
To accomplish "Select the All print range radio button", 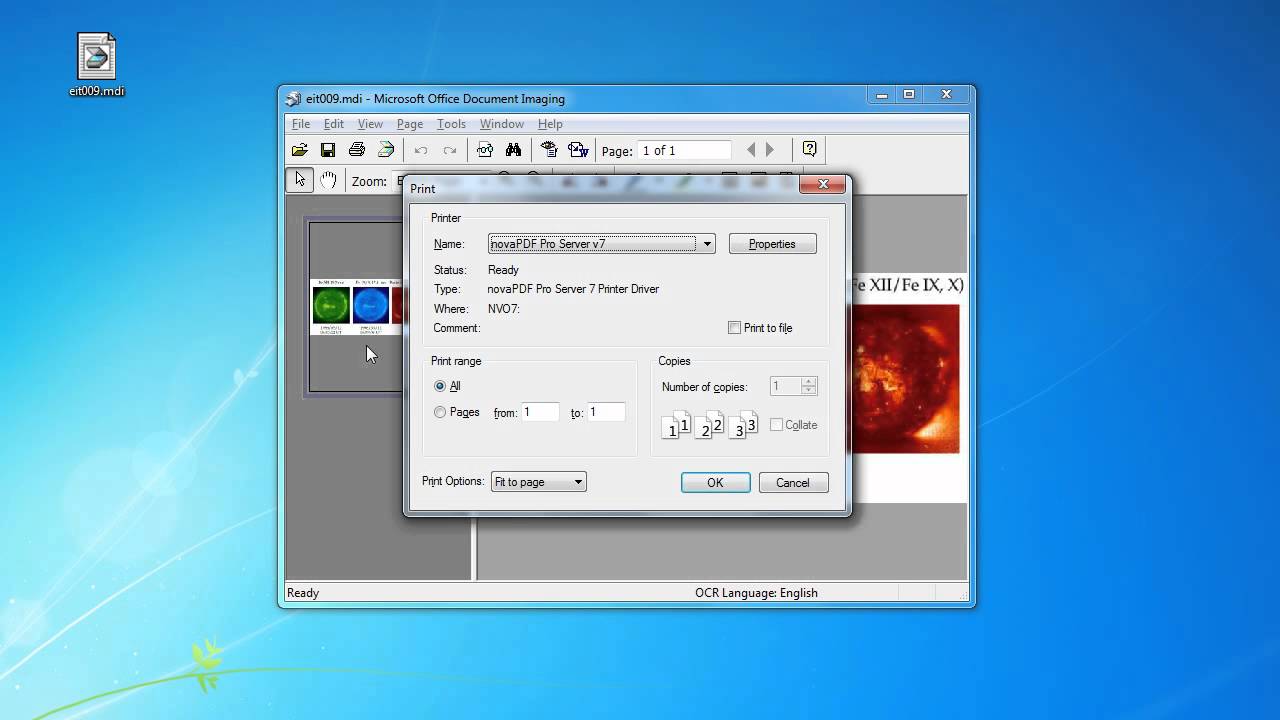I will 440,386.
